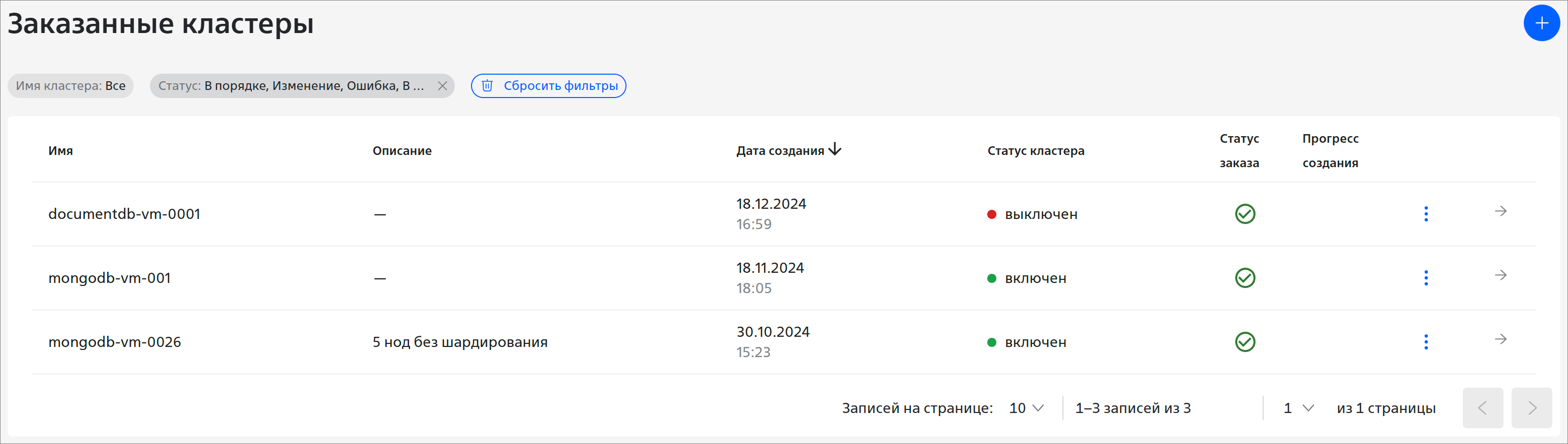Open three-dot menu for documentdb-vm-0001
The width and height of the screenshot is (1568, 444).
coord(1426,214)
